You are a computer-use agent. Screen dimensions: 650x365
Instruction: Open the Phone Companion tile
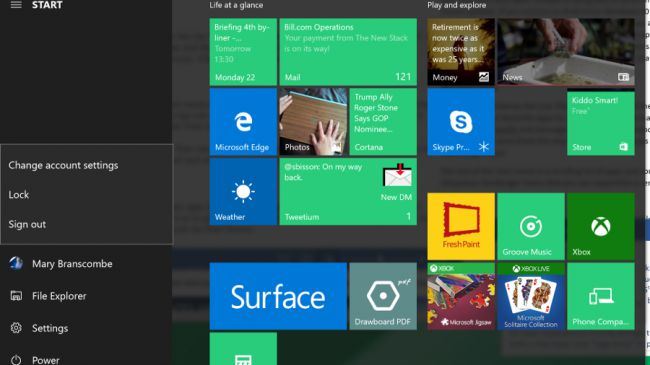click(x=601, y=296)
